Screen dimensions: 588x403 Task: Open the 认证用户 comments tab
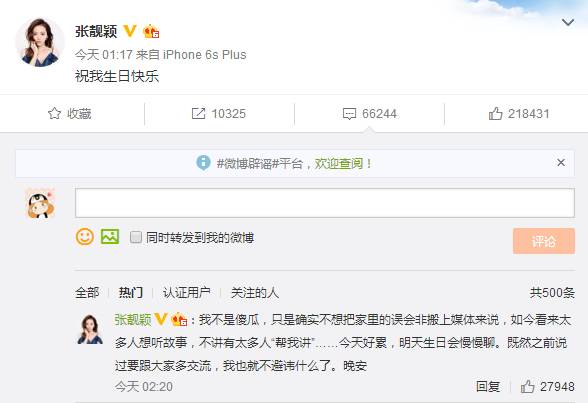pyautogui.click(x=186, y=292)
